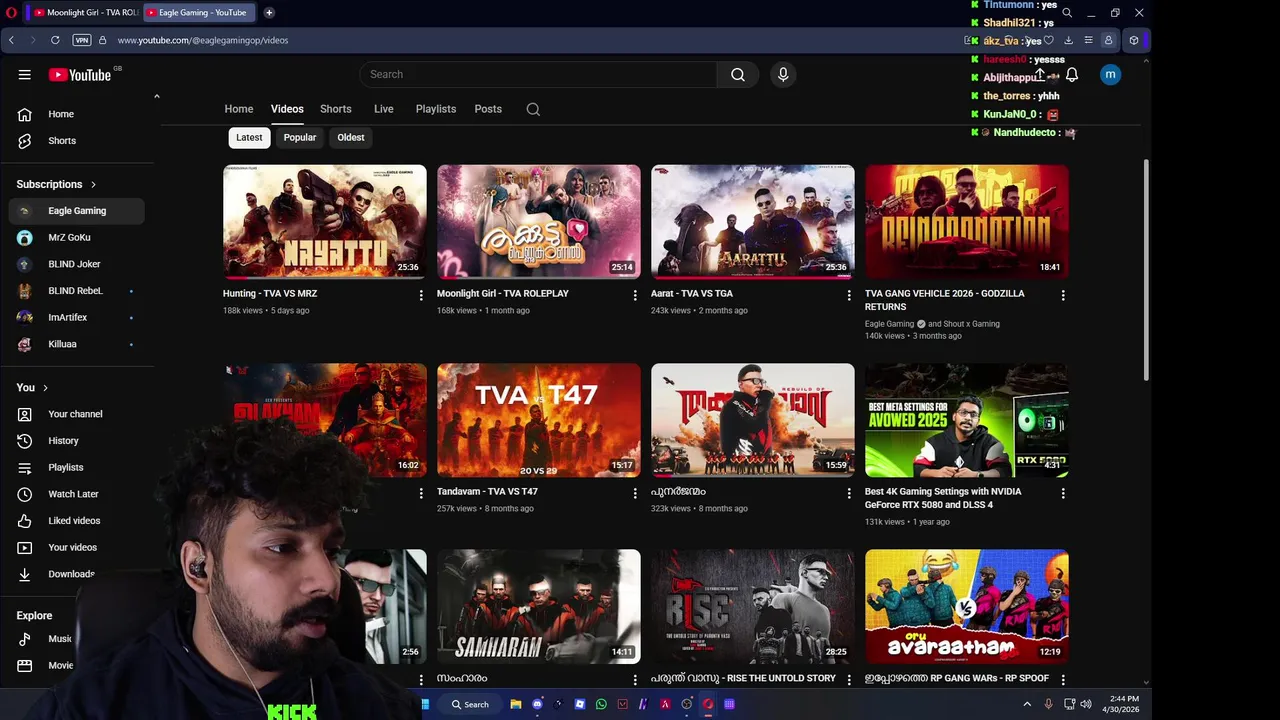Click the YouTube logo

[x=80, y=75]
